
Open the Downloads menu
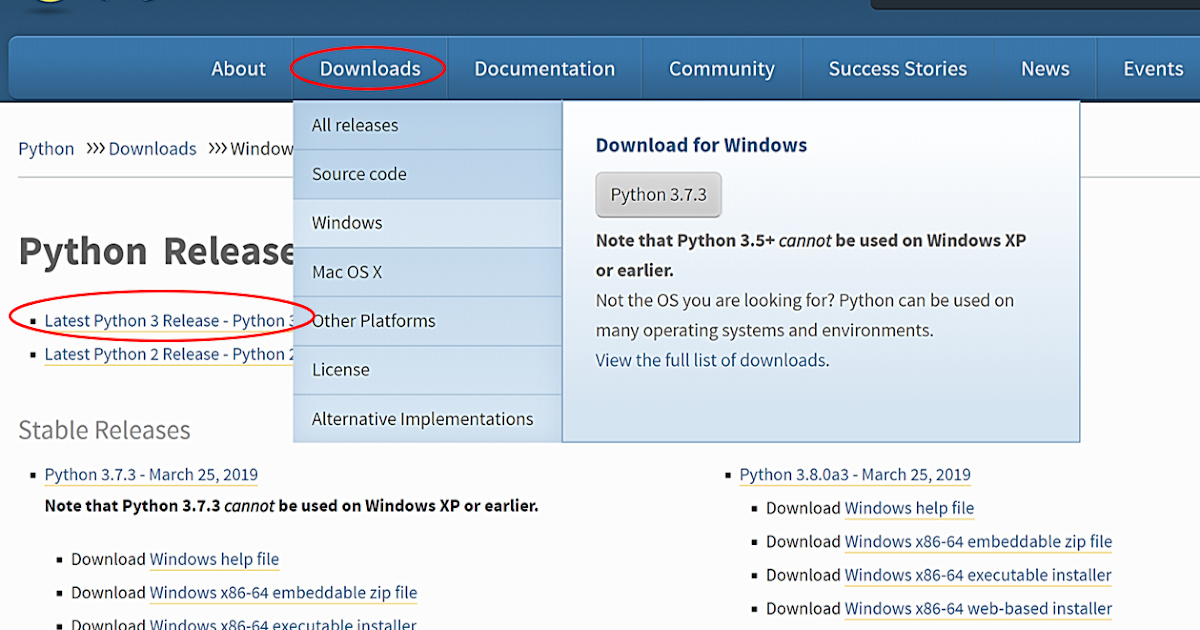(x=369, y=68)
